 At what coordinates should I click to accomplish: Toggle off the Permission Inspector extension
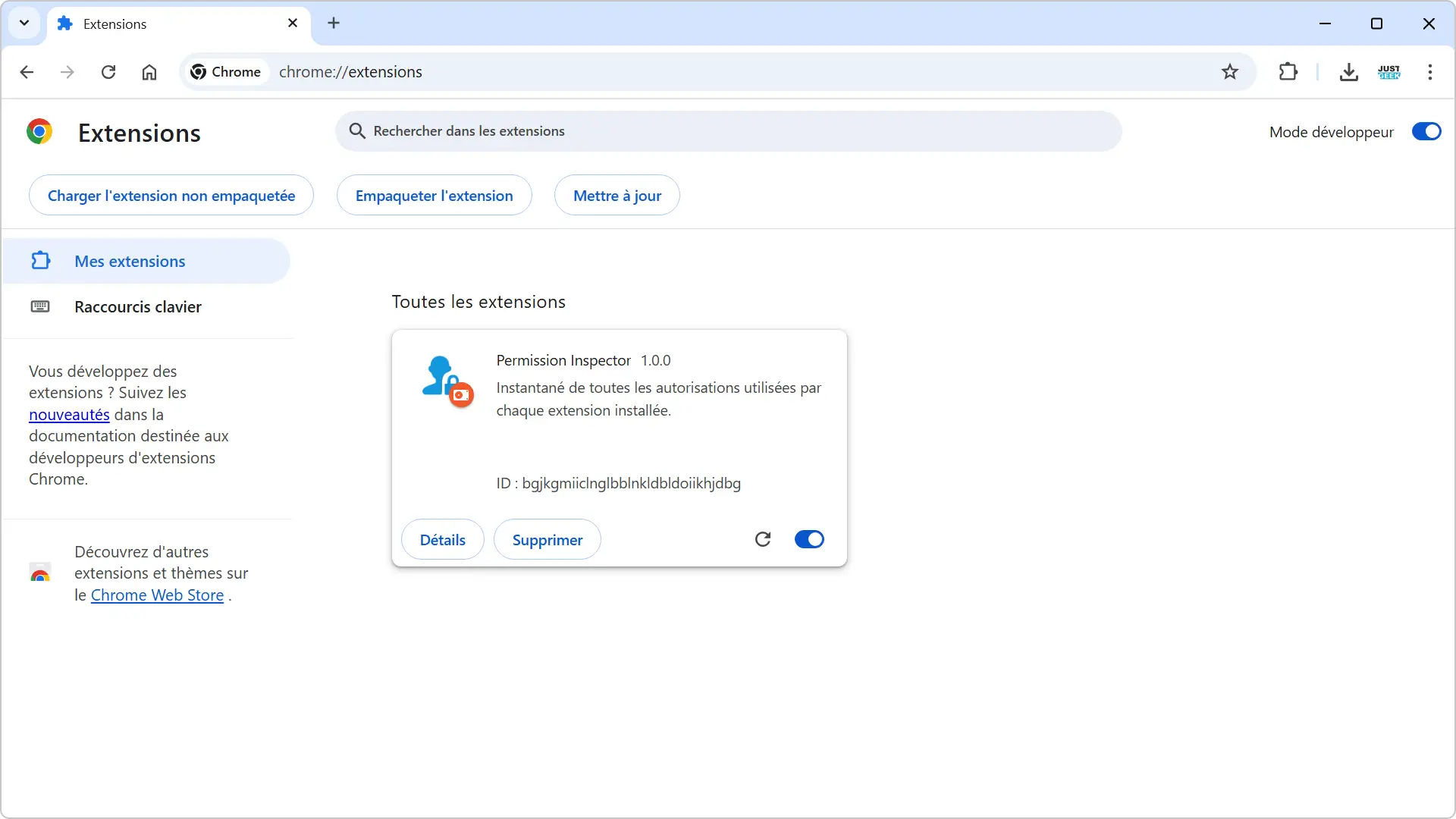click(809, 539)
